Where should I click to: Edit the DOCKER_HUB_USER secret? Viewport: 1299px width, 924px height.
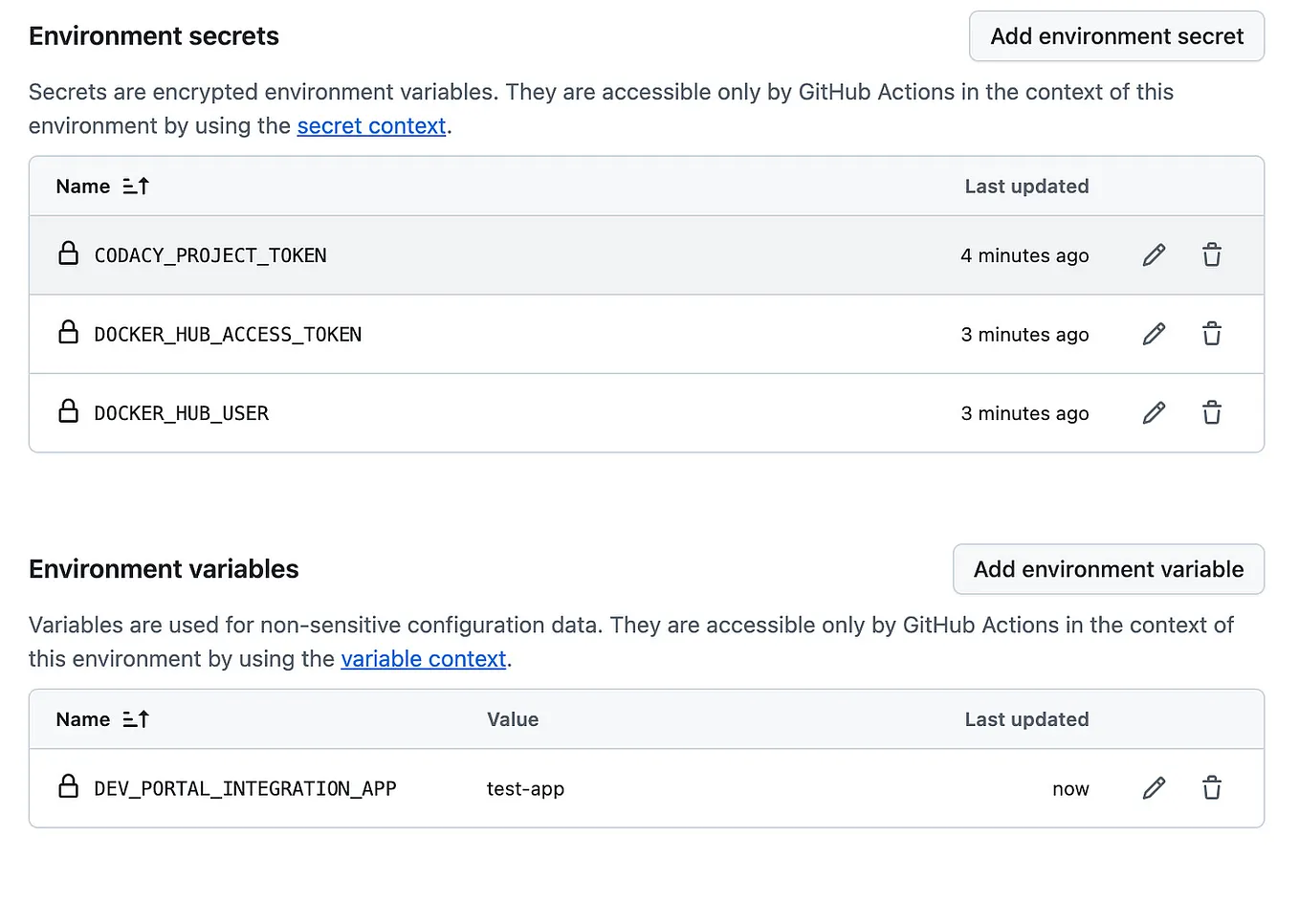[1154, 412]
